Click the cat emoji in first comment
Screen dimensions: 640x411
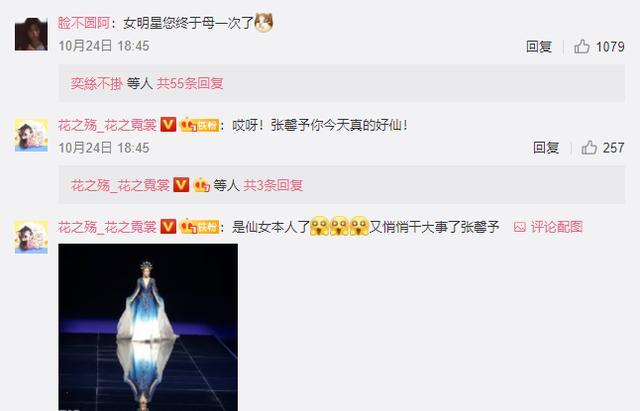(x=264, y=22)
